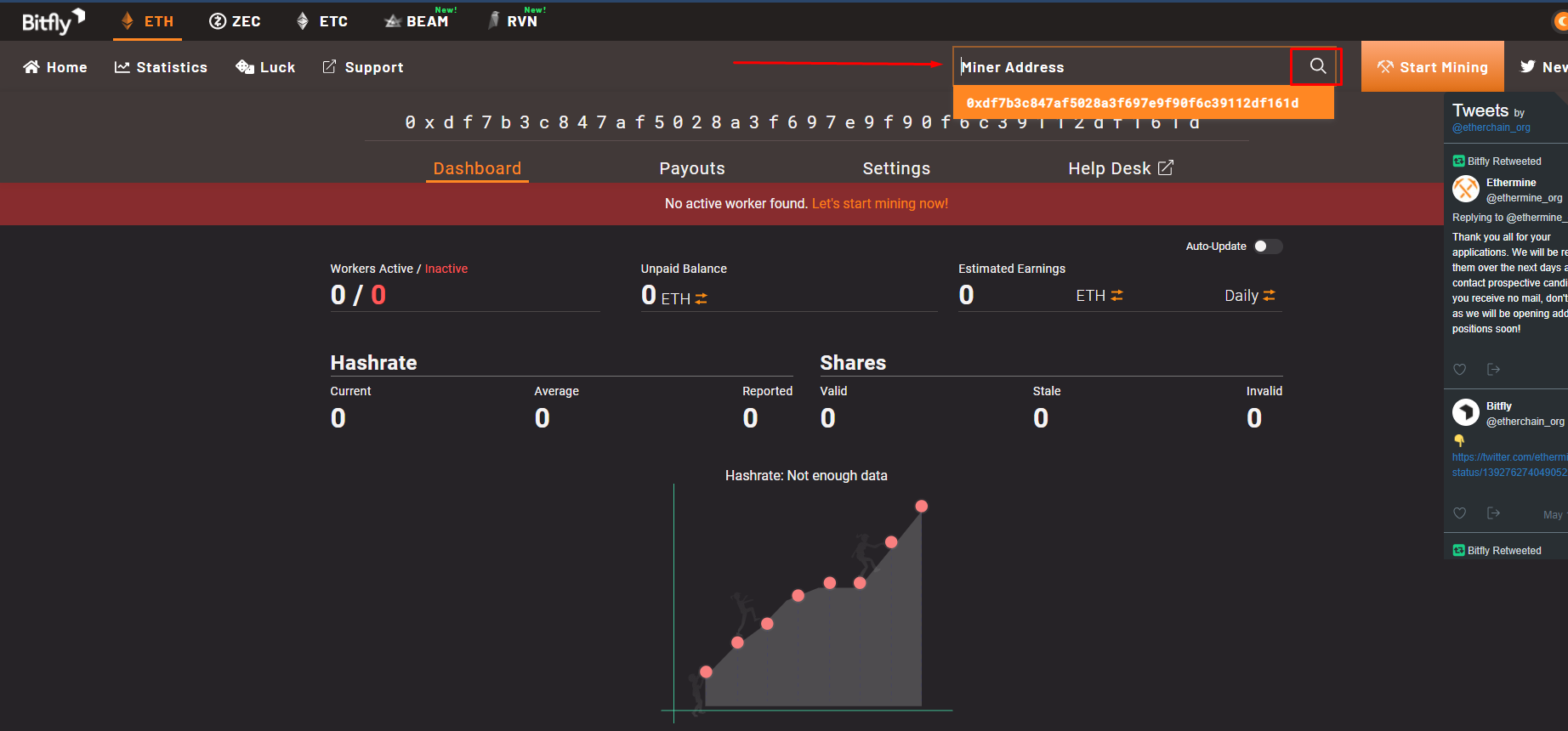Image resolution: width=1568 pixels, height=731 pixels.
Task: Open the Ethermine profile avatar
Action: pos(1466,189)
